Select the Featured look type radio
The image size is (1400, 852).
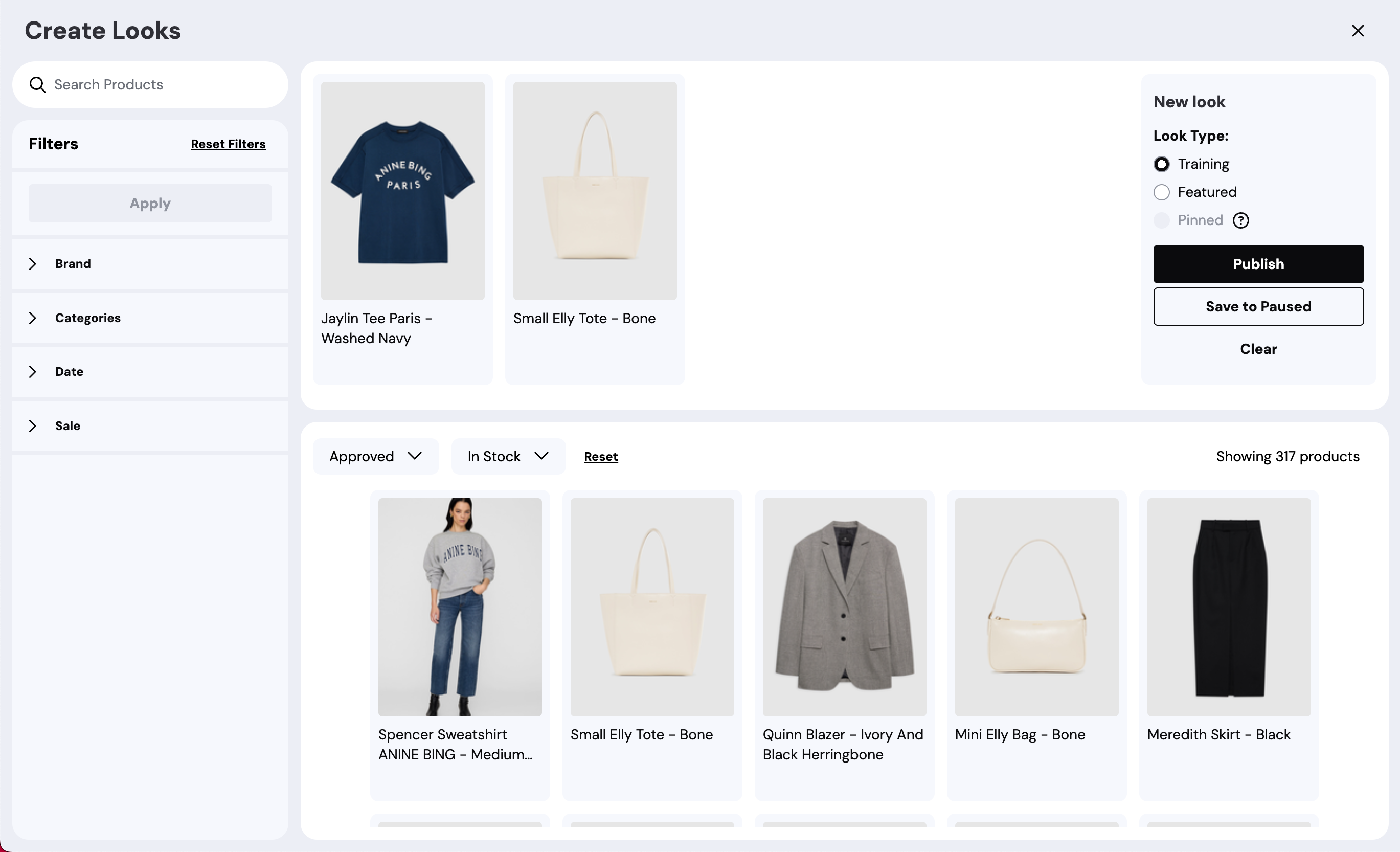pos(1161,192)
